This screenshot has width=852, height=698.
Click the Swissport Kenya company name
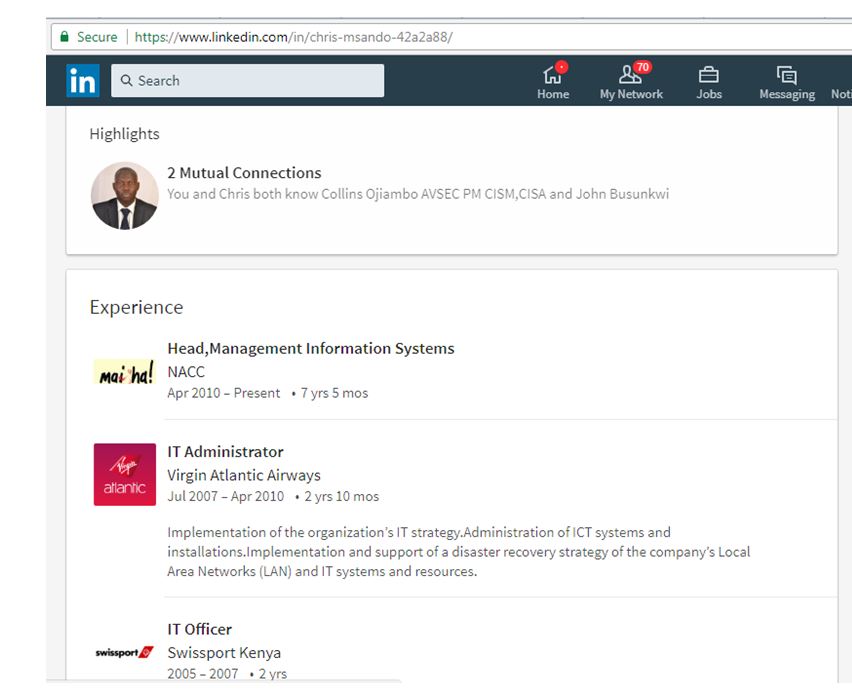click(224, 652)
